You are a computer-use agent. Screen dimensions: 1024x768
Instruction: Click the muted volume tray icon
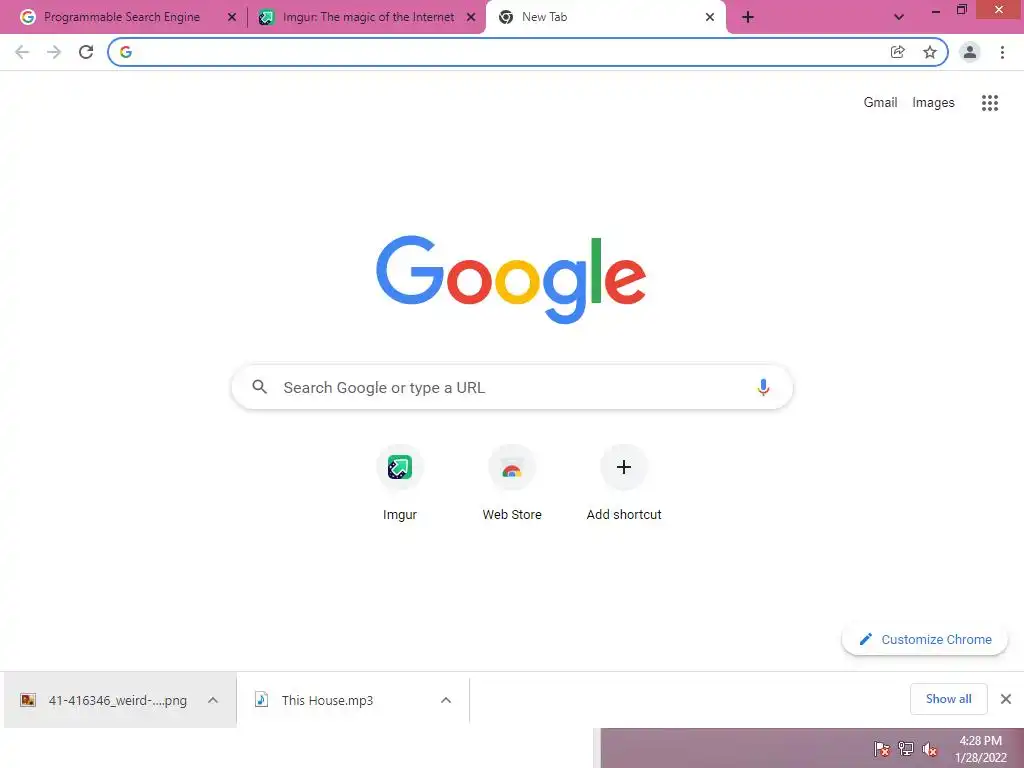point(930,748)
